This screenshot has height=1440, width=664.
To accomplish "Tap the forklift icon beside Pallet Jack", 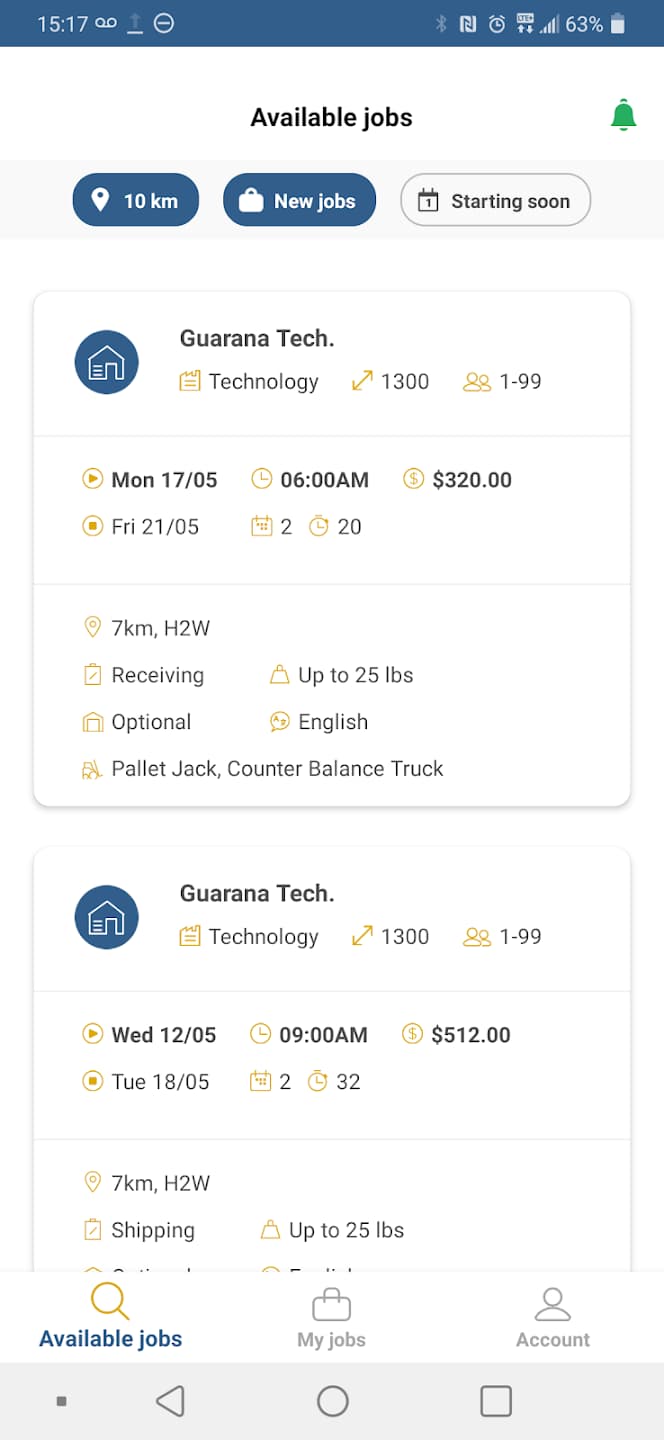I will [x=92, y=768].
